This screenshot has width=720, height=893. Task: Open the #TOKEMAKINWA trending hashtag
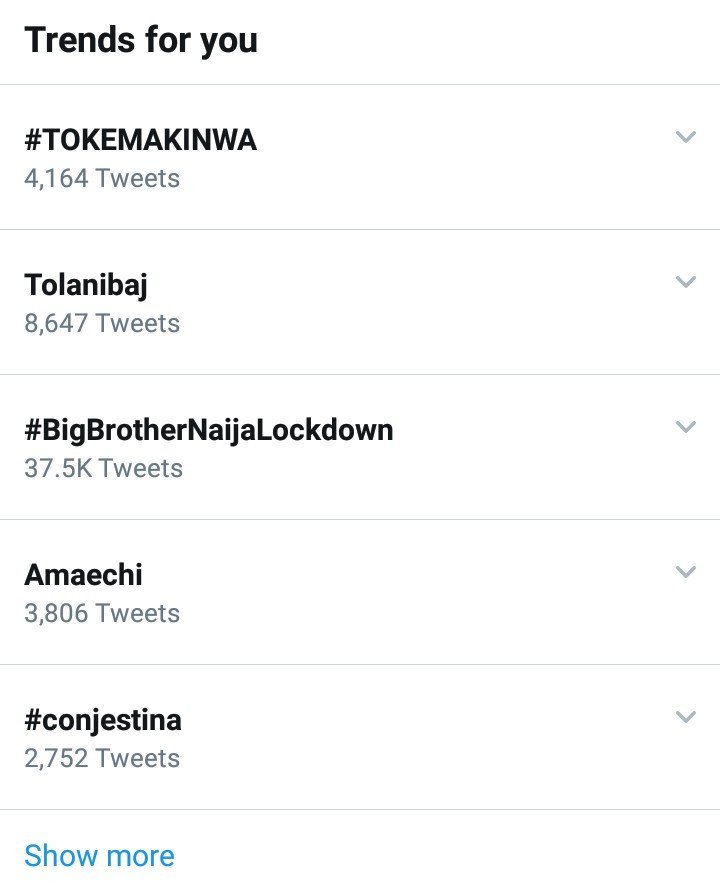pos(140,140)
